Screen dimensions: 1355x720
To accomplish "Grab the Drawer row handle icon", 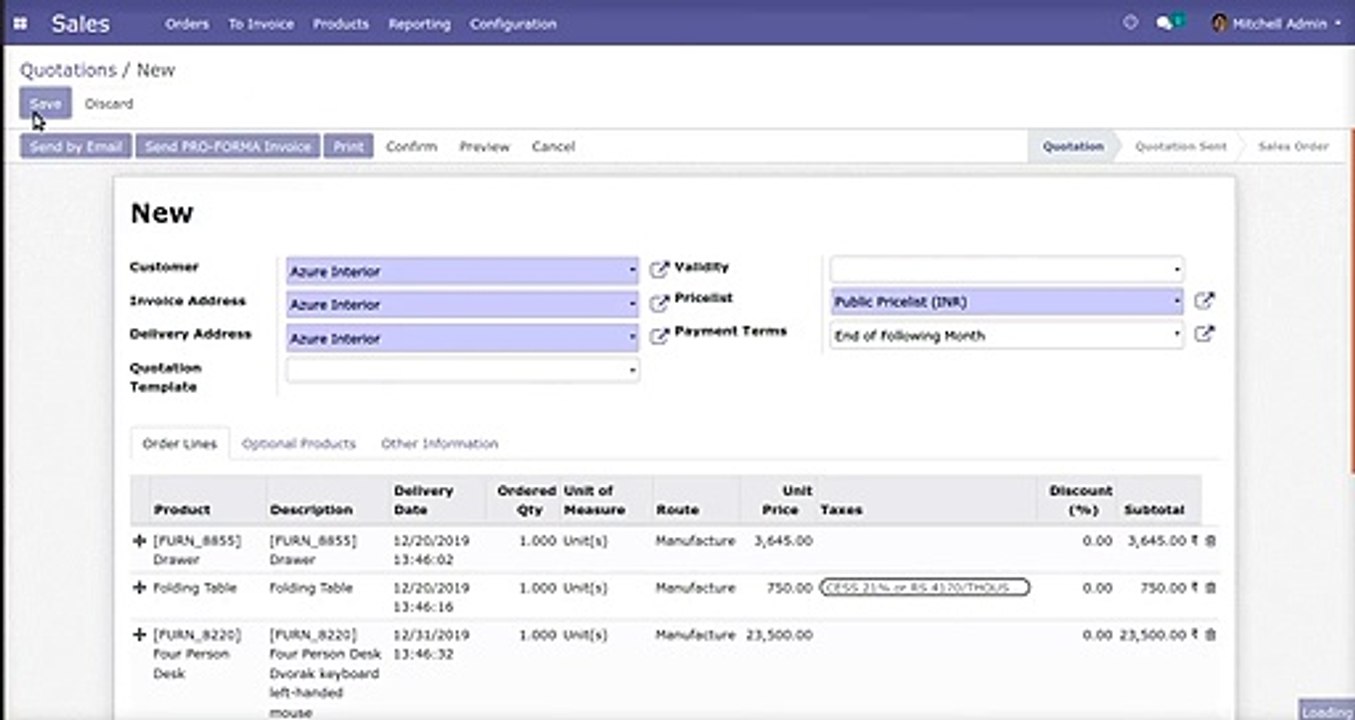I will 139,541.
